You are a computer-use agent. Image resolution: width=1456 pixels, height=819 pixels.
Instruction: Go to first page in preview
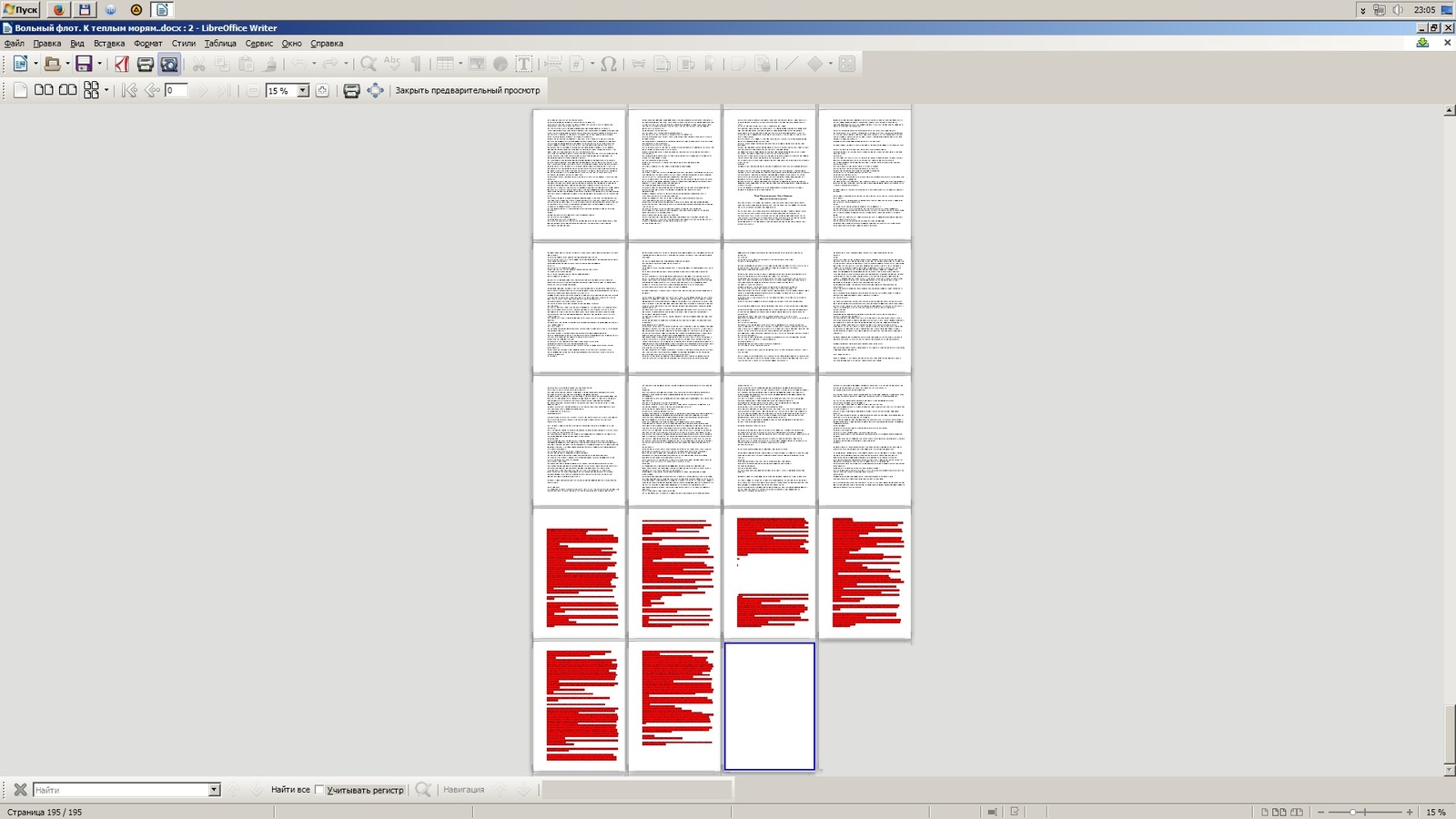pos(129,90)
